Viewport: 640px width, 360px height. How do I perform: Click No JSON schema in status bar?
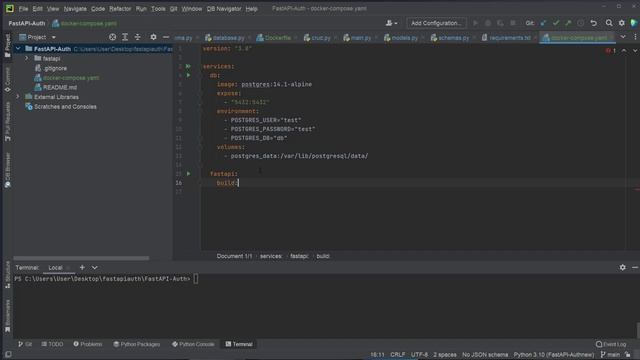click(x=485, y=355)
